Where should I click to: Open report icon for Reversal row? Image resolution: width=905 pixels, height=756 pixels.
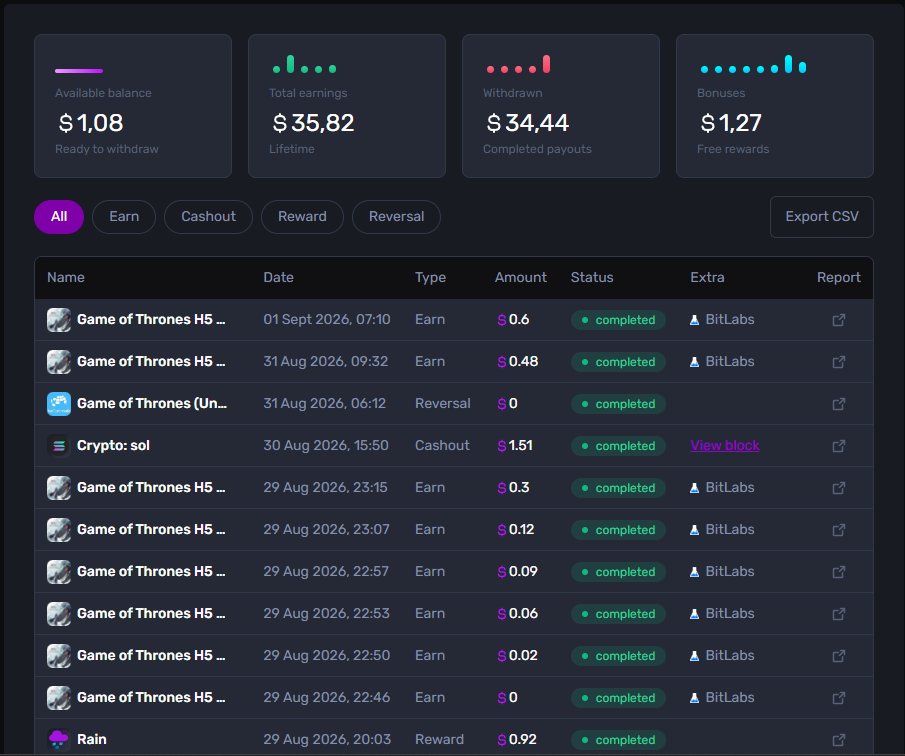[839, 404]
